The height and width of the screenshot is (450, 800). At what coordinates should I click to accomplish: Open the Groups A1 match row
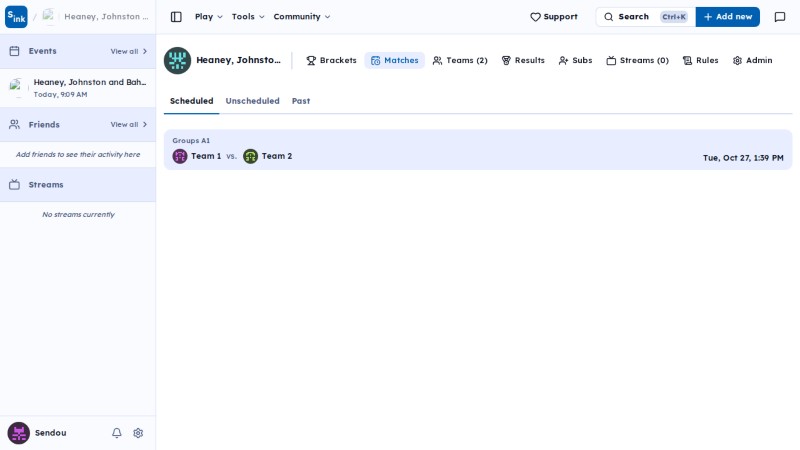tap(478, 149)
